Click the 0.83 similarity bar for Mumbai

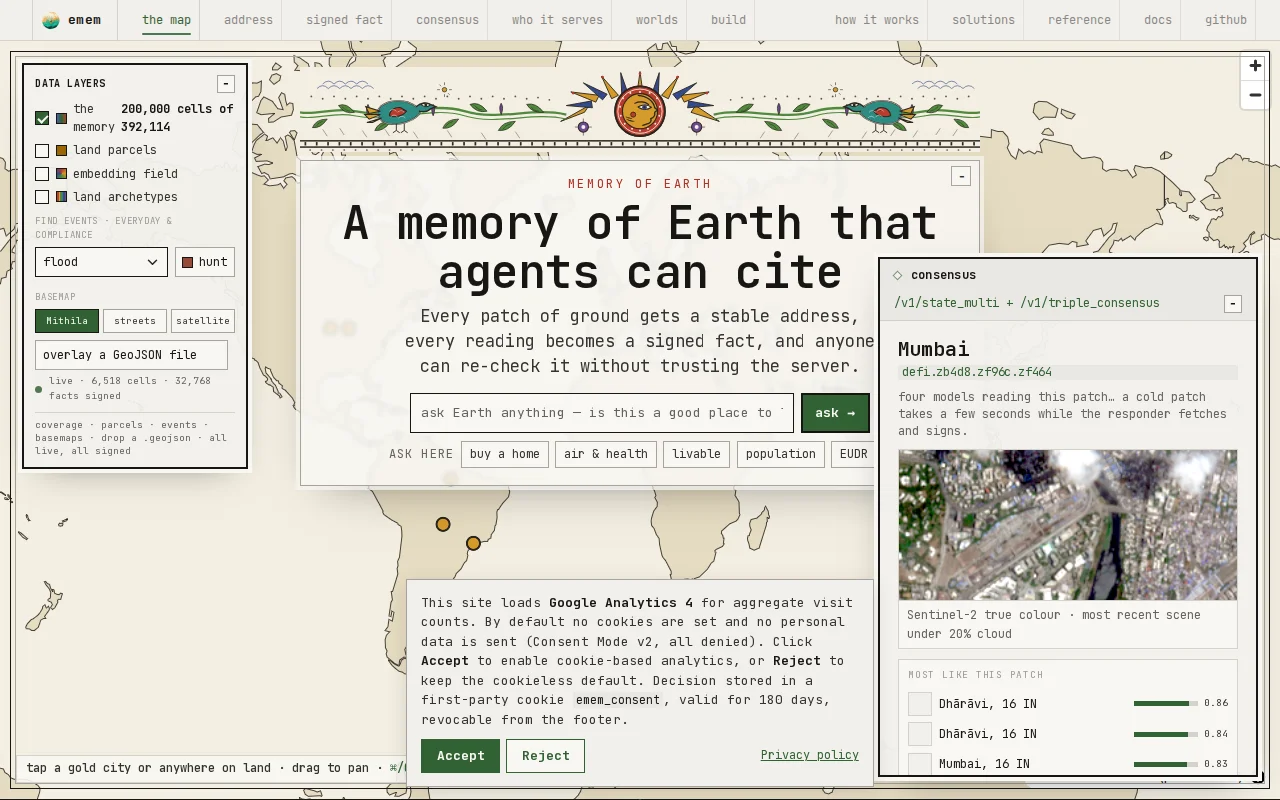1166,764
